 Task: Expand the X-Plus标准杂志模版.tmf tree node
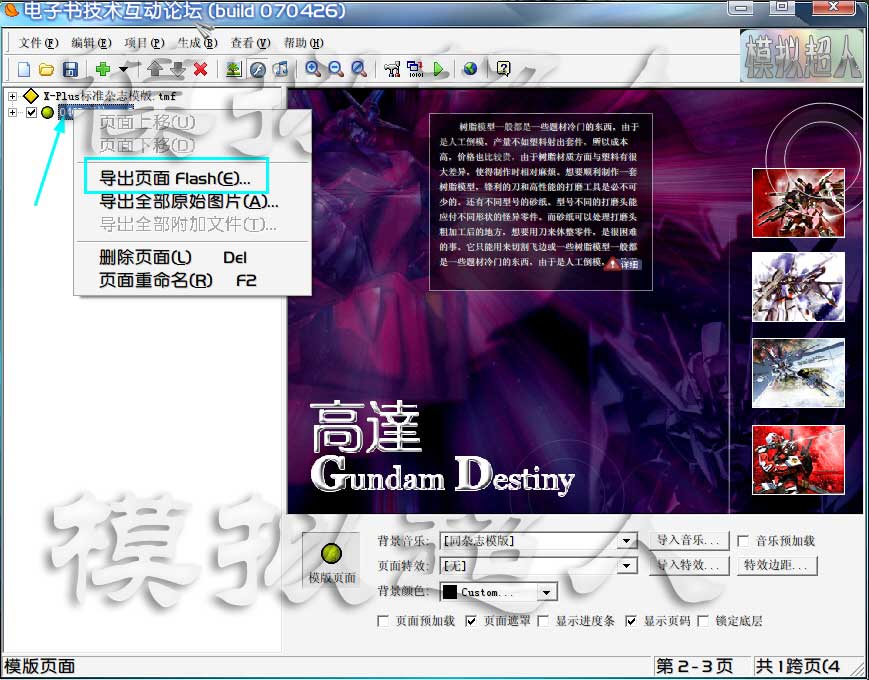coord(12,97)
